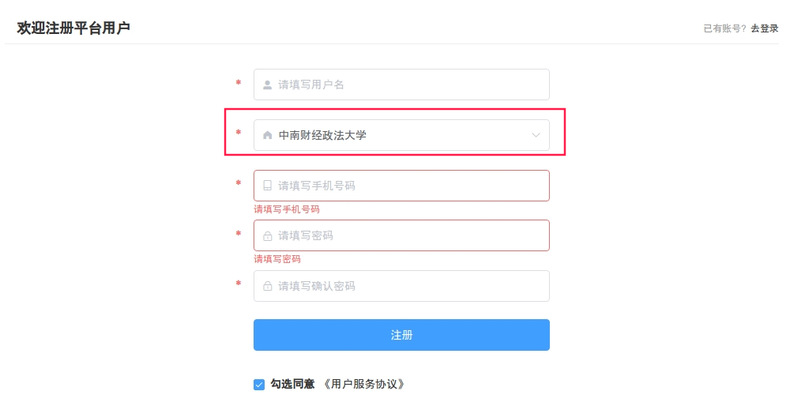Select the 请填写确认密码 input field
The width and height of the screenshot is (799, 410).
tap(410, 286)
